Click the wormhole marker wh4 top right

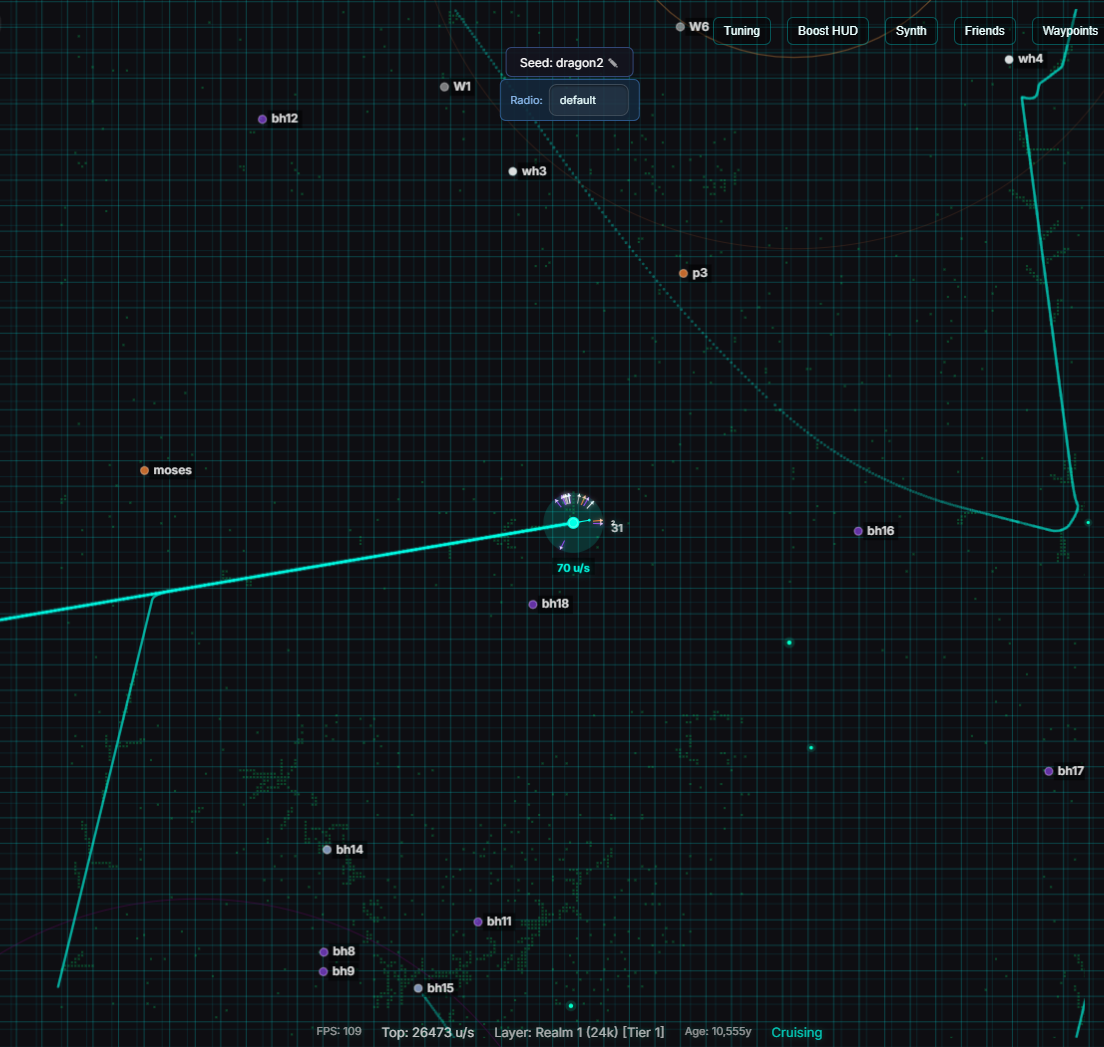1009,59
